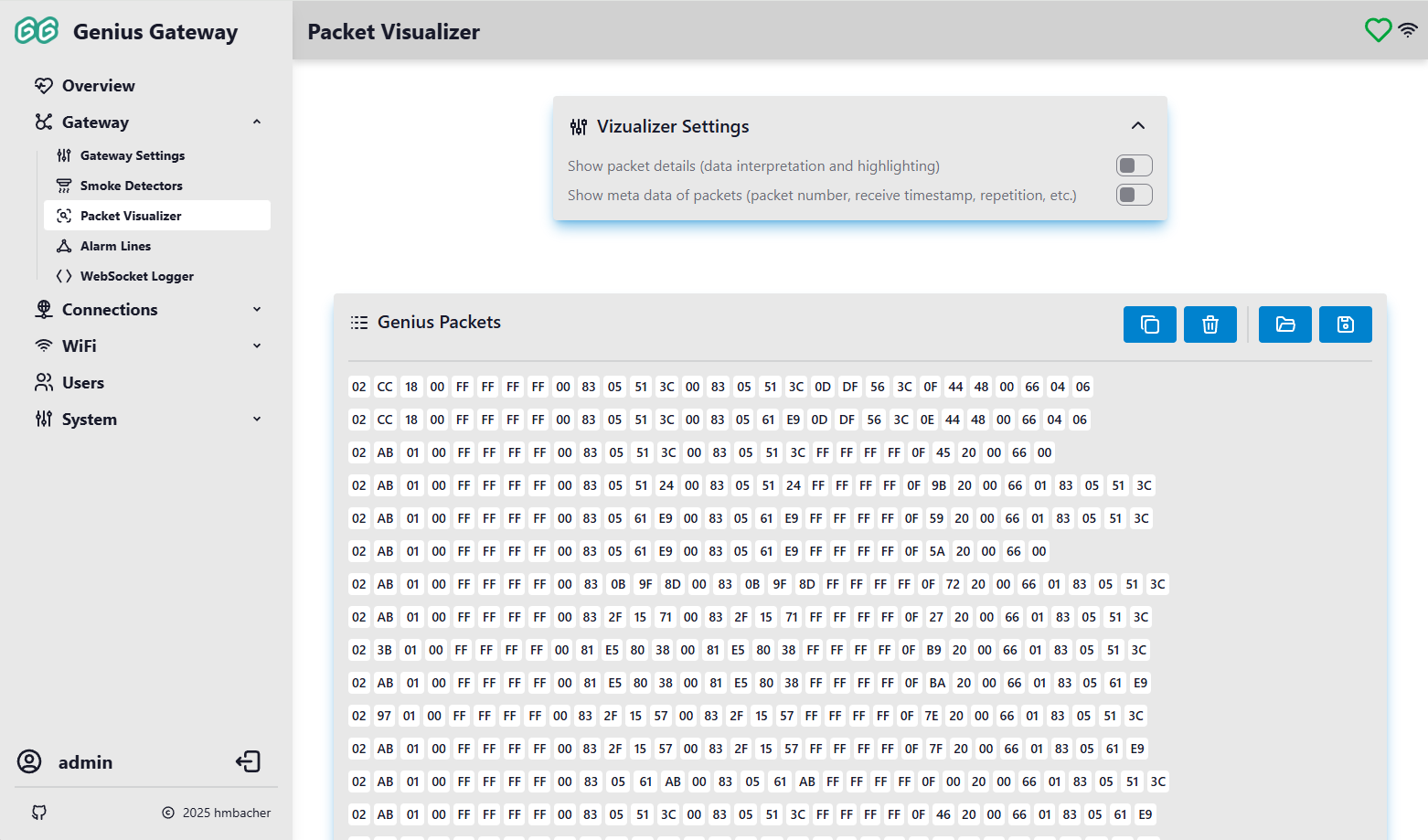The image size is (1428, 840).
Task: Open the Smoke Detectors page
Action: click(131, 186)
